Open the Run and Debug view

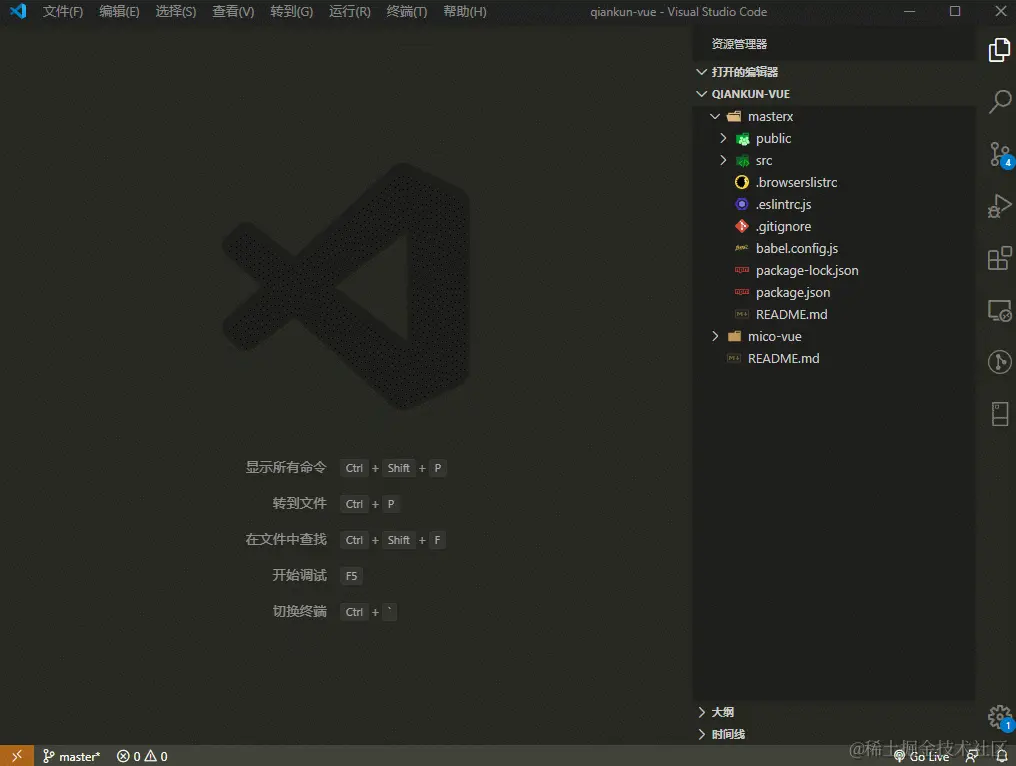999,206
